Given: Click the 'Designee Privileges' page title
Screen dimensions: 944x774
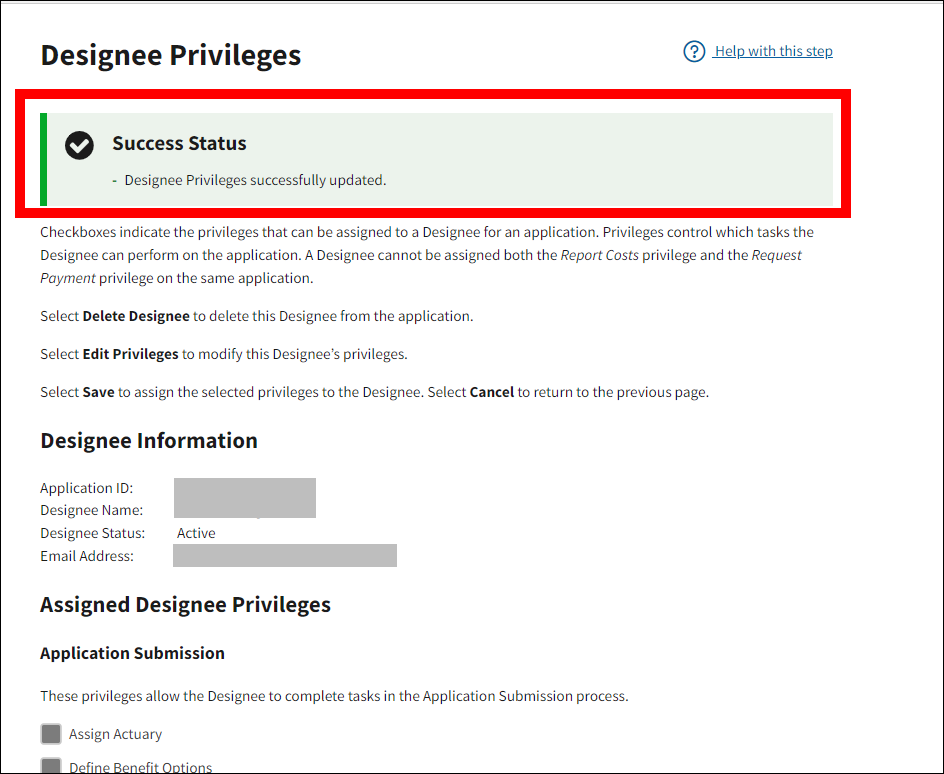Looking at the screenshot, I should click(171, 55).
